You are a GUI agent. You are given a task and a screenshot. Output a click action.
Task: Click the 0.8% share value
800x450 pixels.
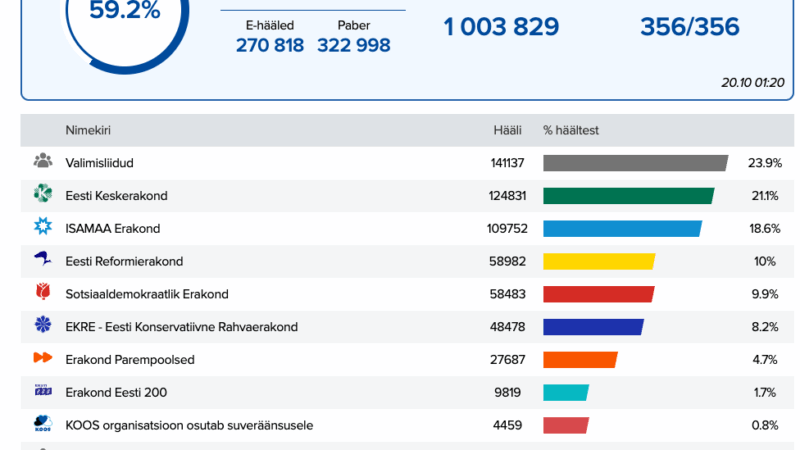(x=765, y=426)
